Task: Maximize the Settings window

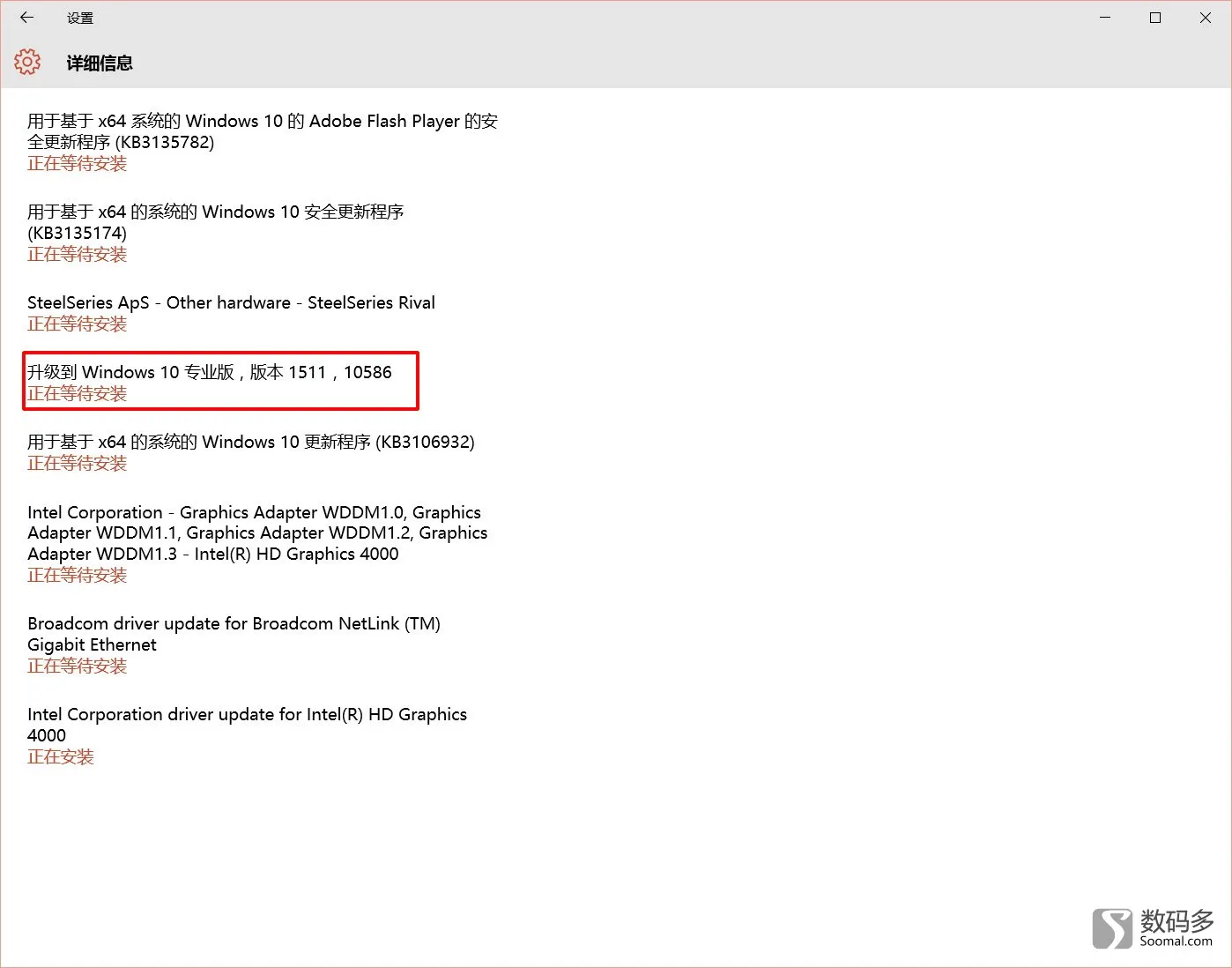Action: [x=1155, y=18]
